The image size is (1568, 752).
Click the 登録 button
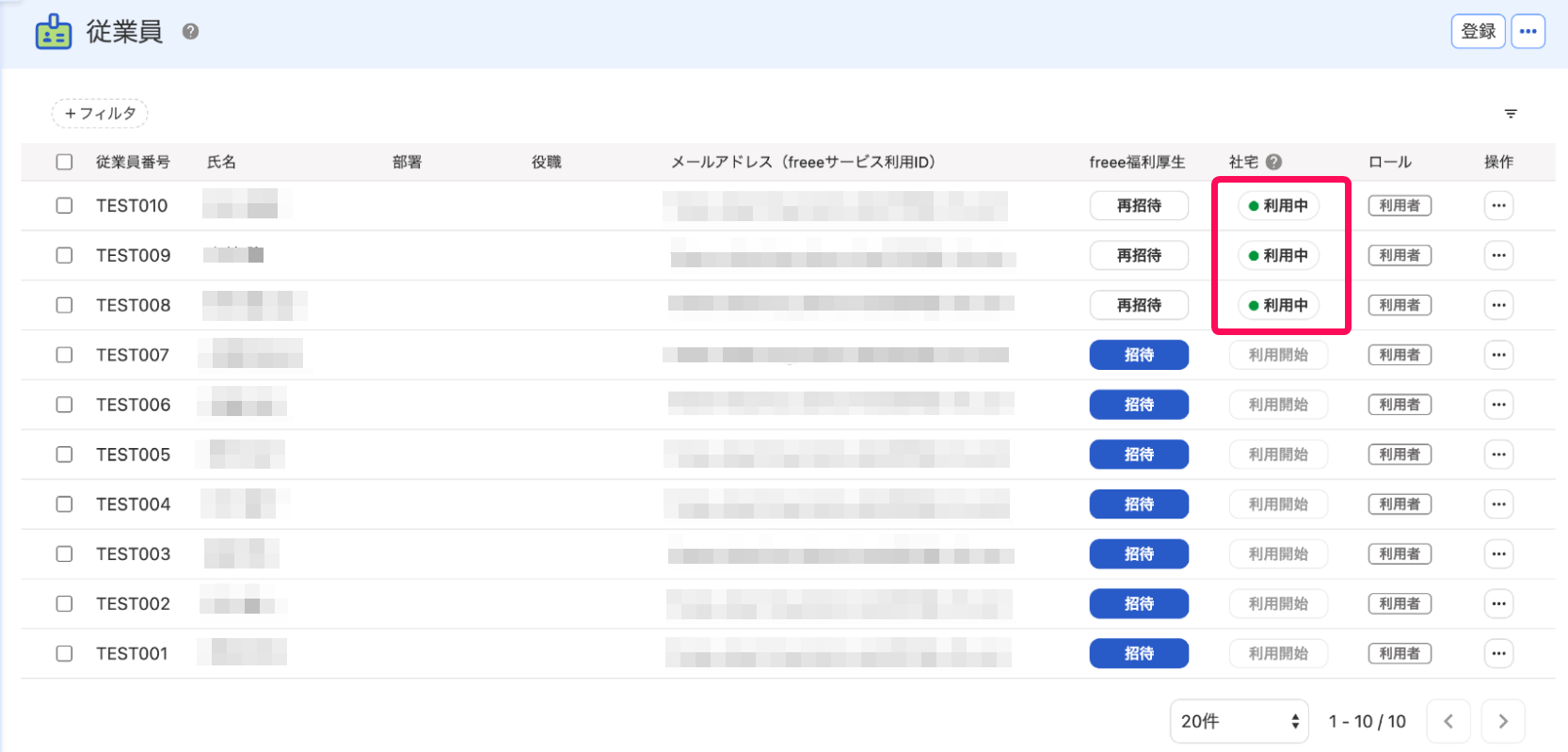tap(1479, 31)
